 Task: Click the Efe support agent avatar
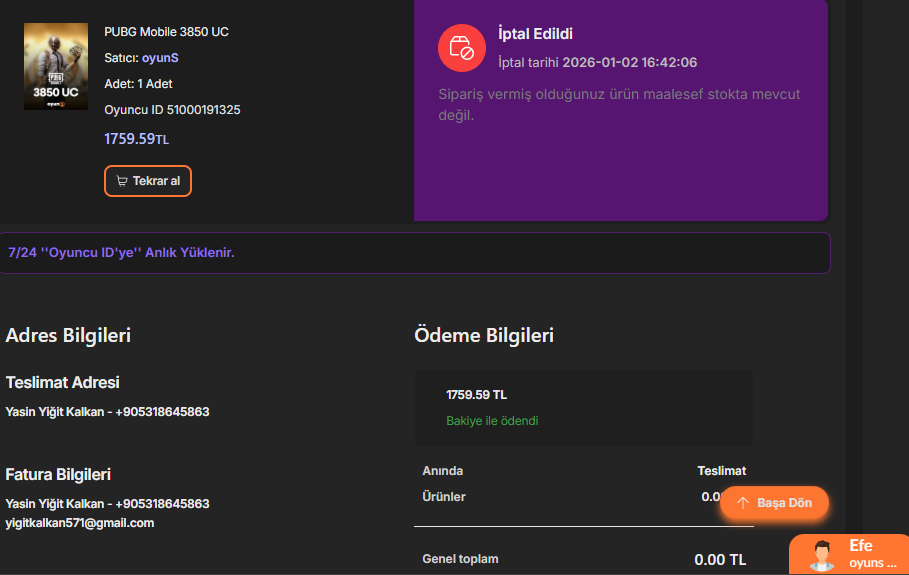point(821,555)
